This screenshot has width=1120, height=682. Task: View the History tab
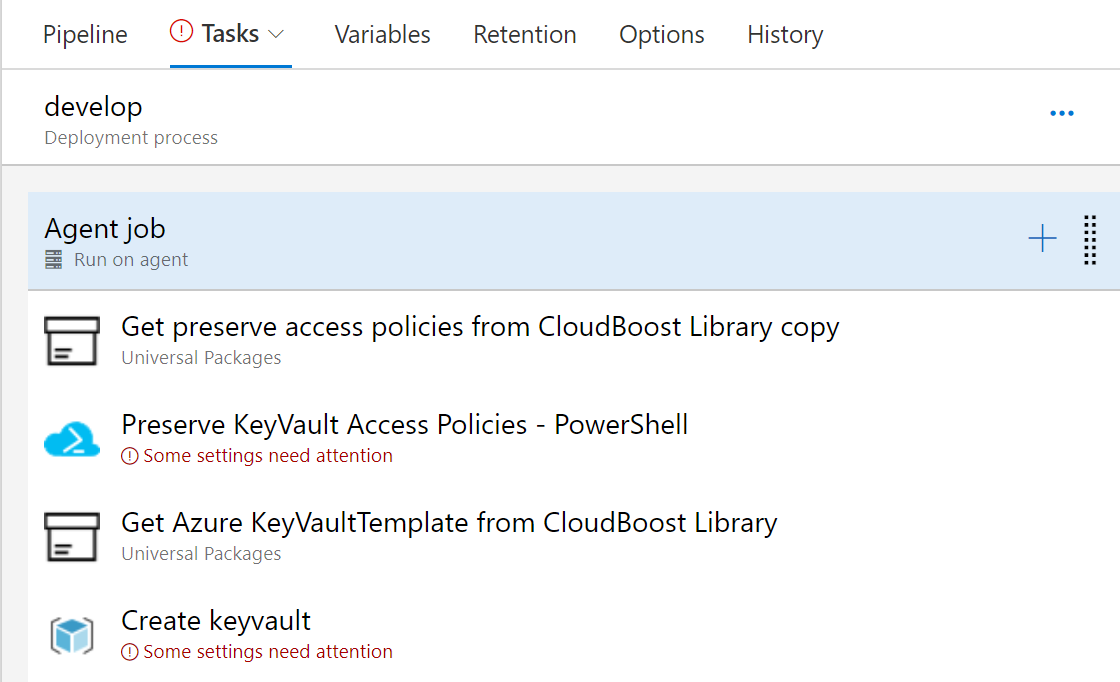785,35
